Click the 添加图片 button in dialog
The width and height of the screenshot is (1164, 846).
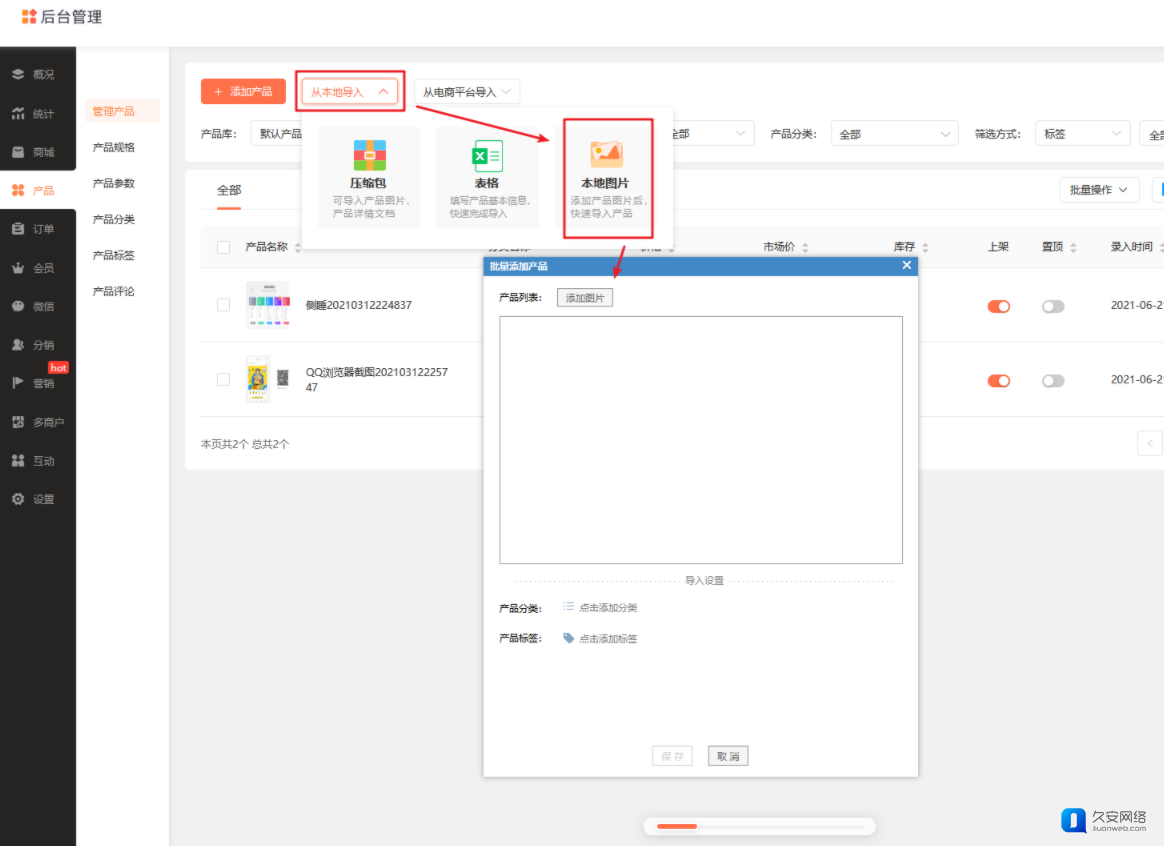(585, 298)
